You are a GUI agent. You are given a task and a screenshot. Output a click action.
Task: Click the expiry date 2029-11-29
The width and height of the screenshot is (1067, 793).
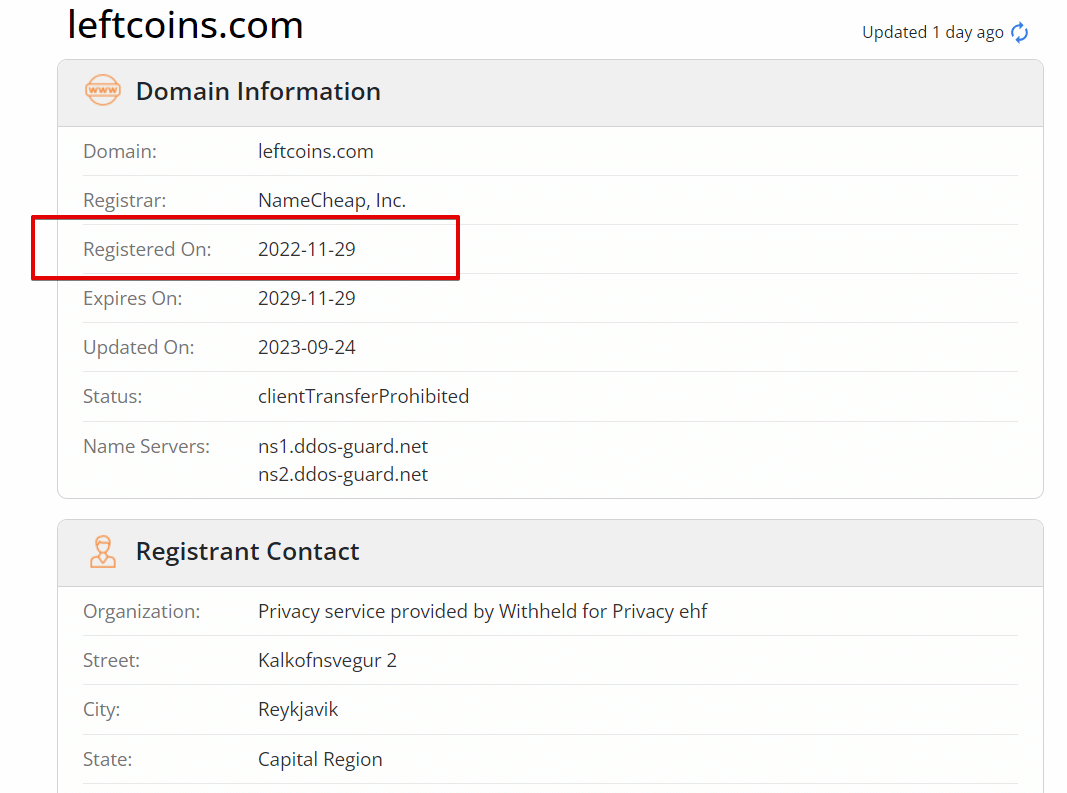[307, 298]
